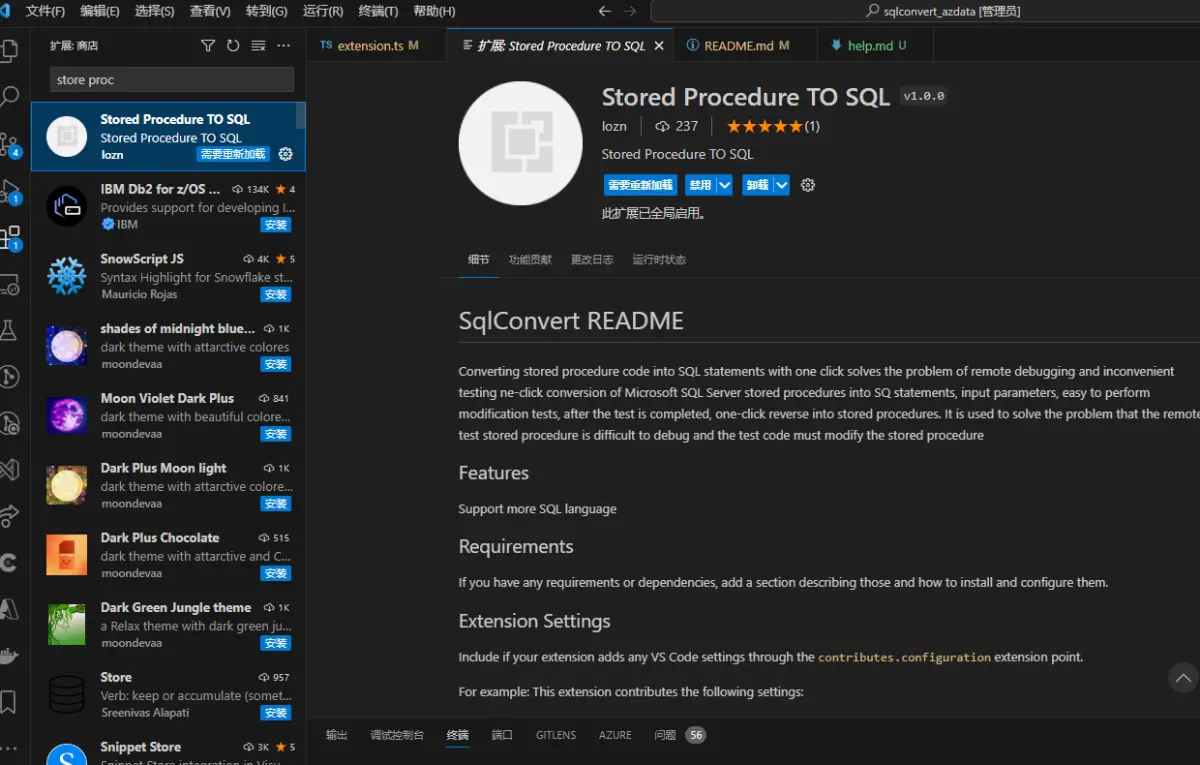Expand the 禁用 dropdown arrow
This screenshot has width=1200, height=765.
click(725, 185)
